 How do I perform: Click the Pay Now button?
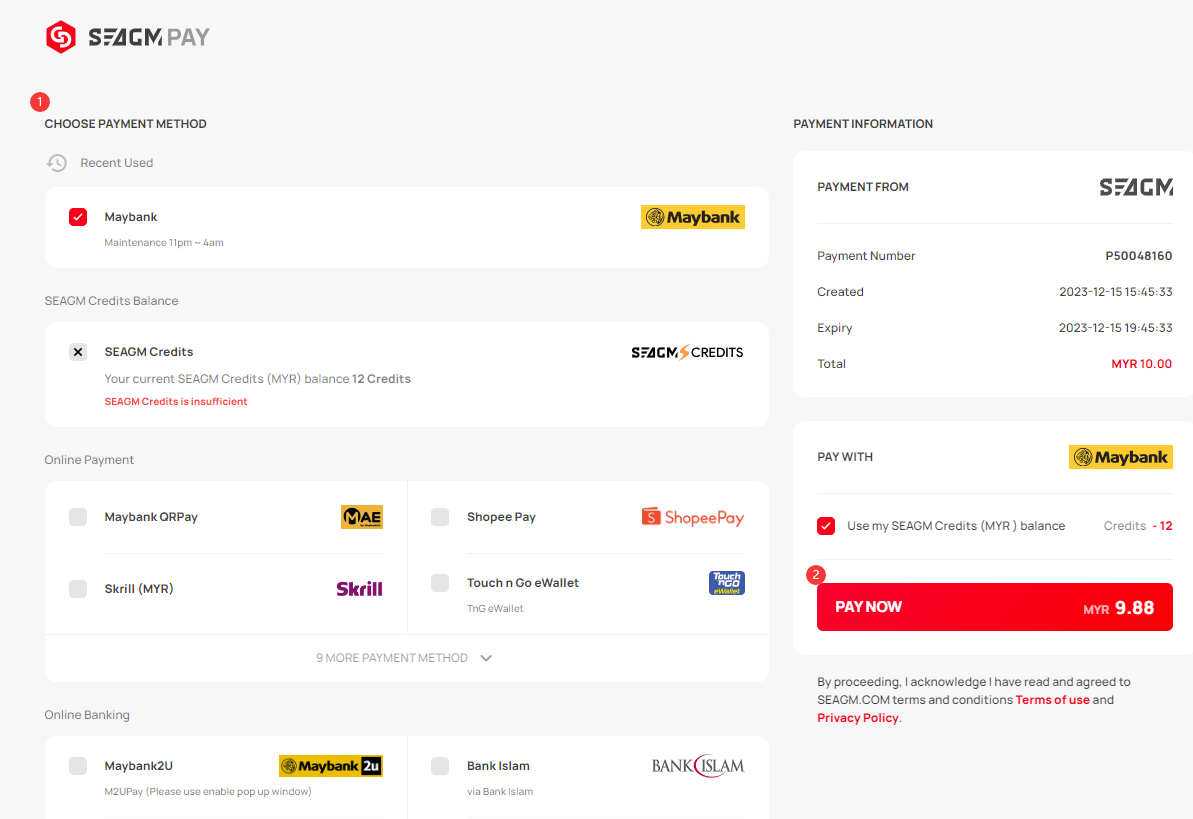[994, 607]
